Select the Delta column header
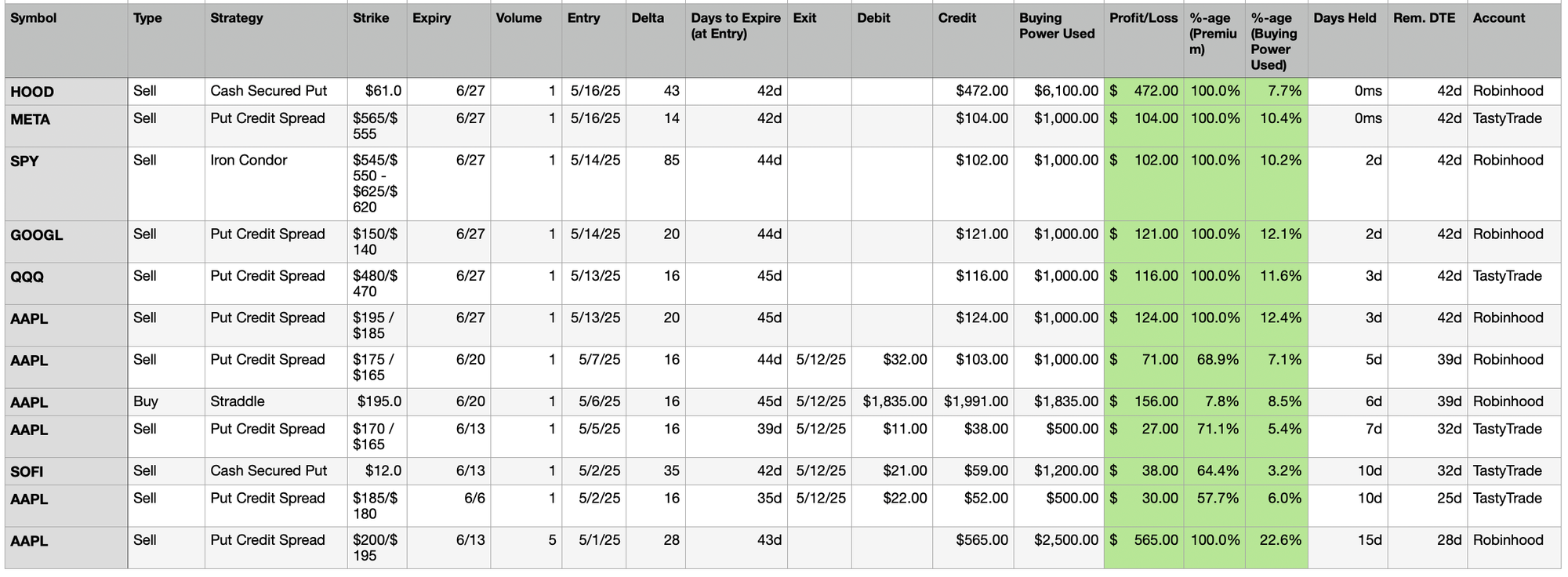 click(x=655, y=40)
